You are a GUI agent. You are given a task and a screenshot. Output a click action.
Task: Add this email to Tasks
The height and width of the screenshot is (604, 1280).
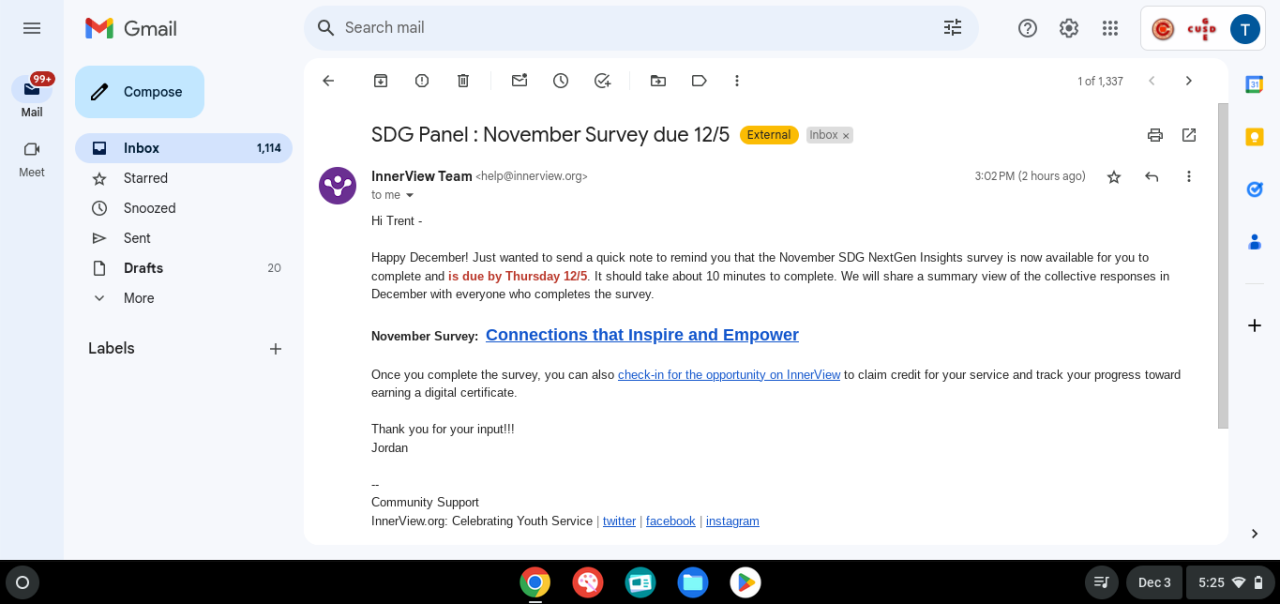pyautogui.click(x=602, y=81)
